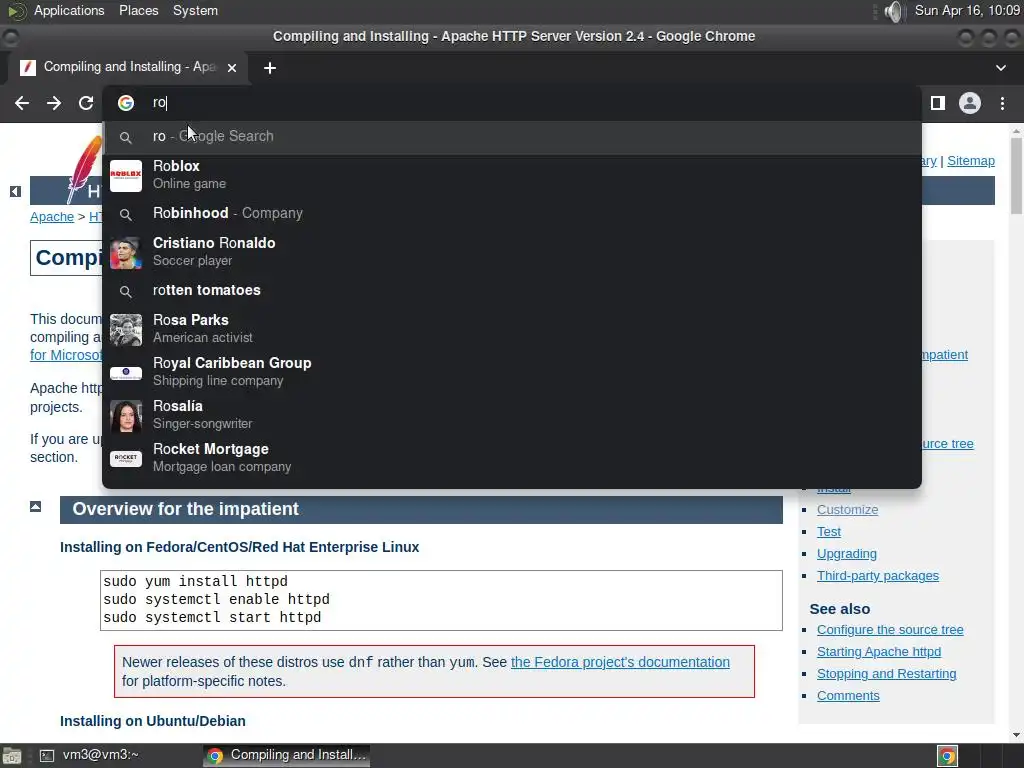Open 'Configure the source tree' under See also
Viewport: 1024px width, 768px height.
click(x=890, y=630)
